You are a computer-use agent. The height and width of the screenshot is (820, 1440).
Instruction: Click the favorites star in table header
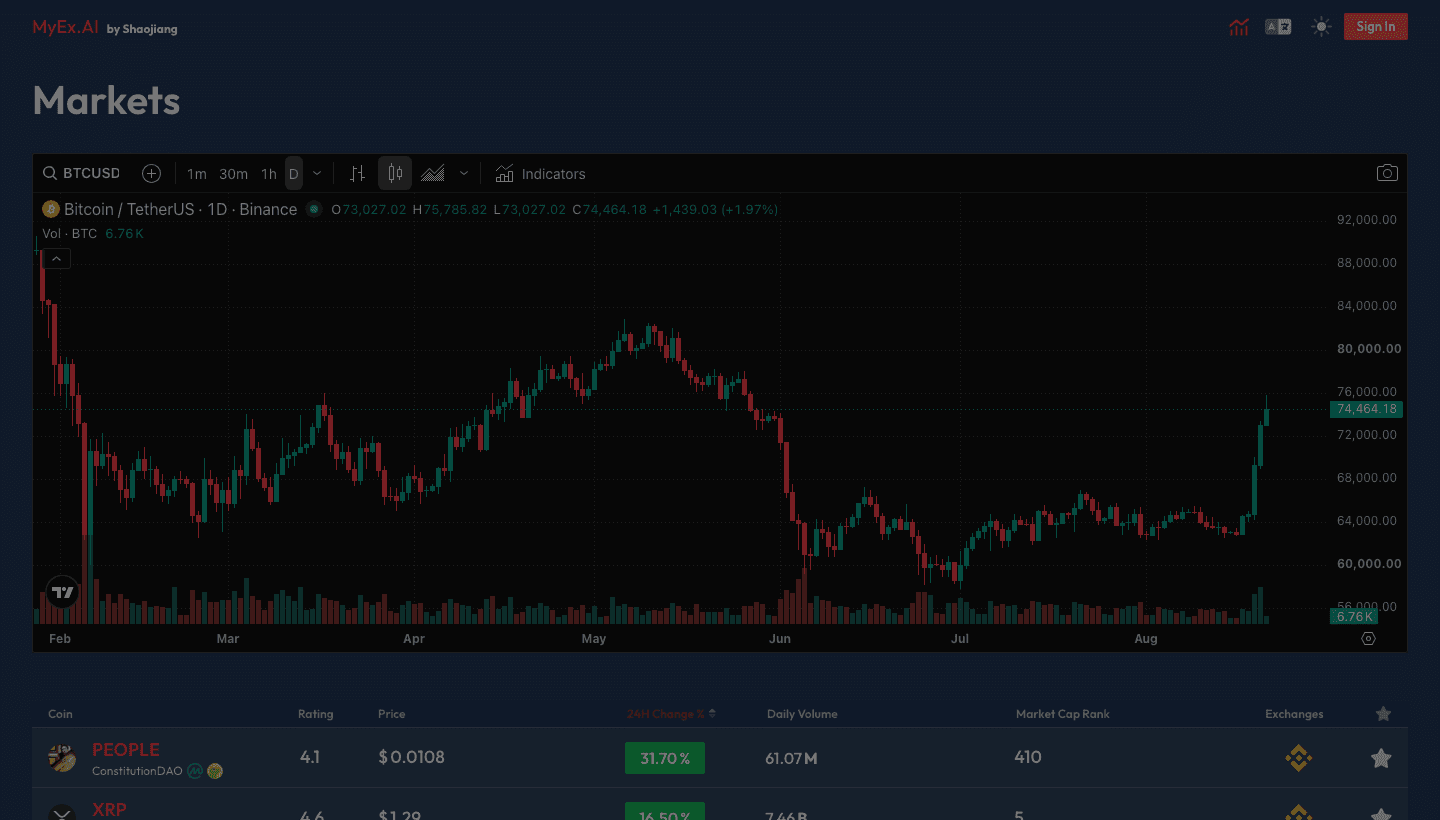1383,714
